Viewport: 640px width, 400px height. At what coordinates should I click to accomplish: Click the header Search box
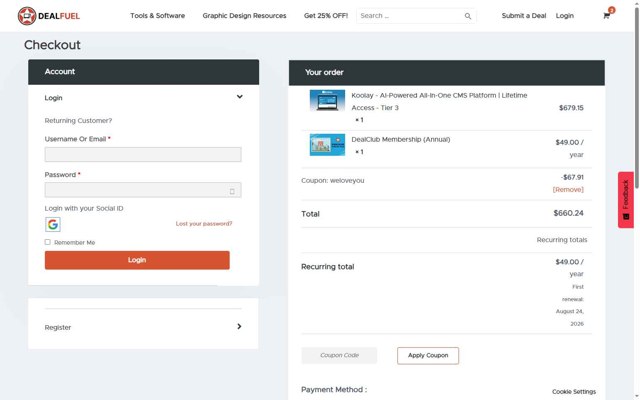[x=416, y=16]
